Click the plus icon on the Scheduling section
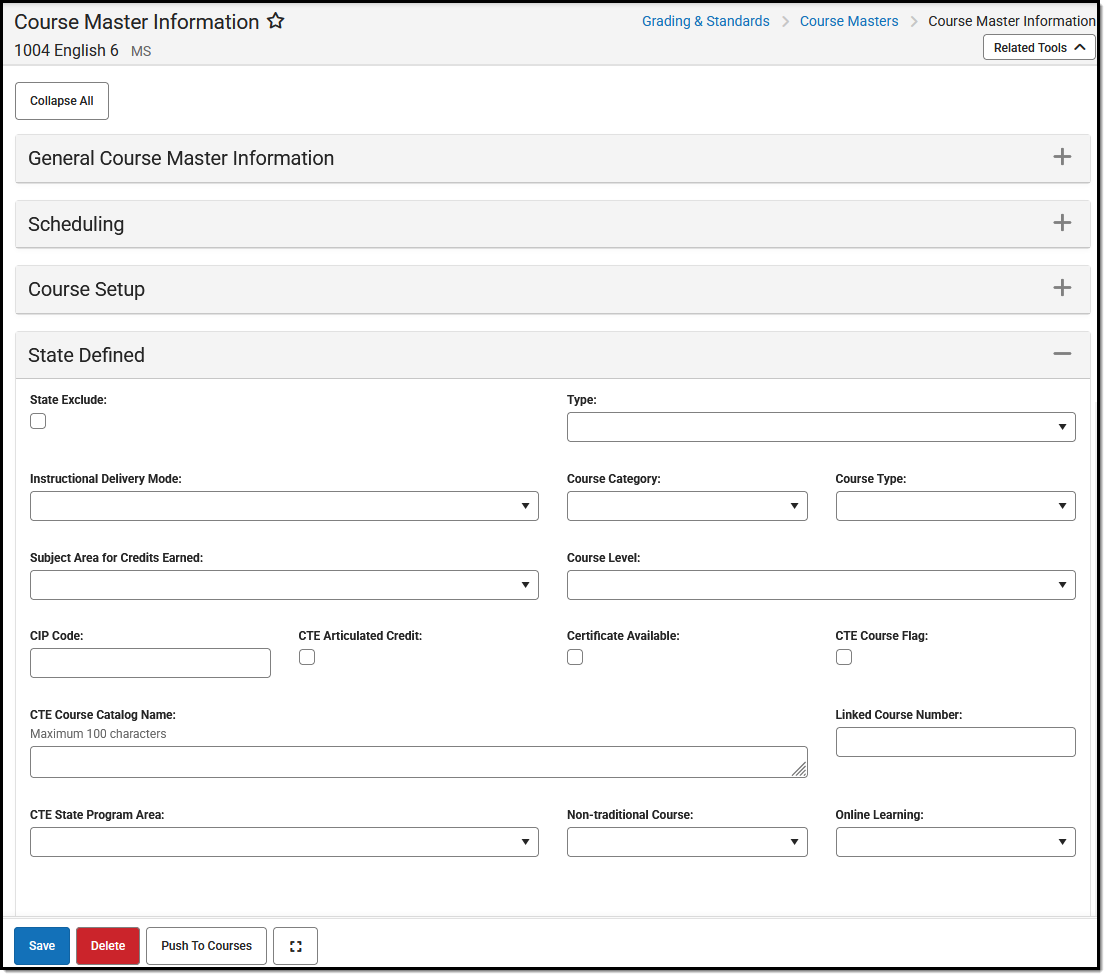Viewport: 1107px width, 977px height. coord(1062,223)
